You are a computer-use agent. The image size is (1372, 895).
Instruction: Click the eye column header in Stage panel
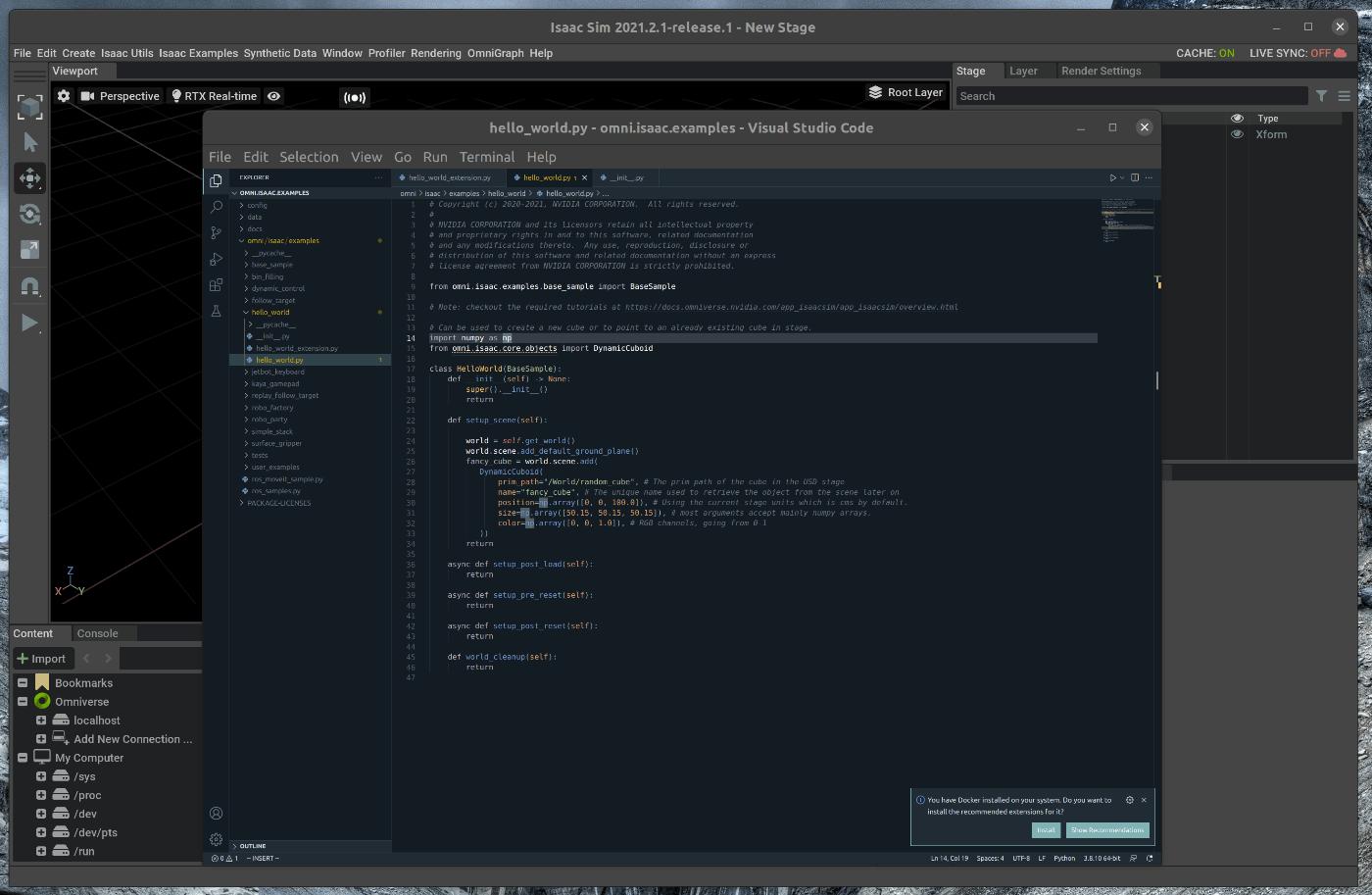coord(1237,119)
